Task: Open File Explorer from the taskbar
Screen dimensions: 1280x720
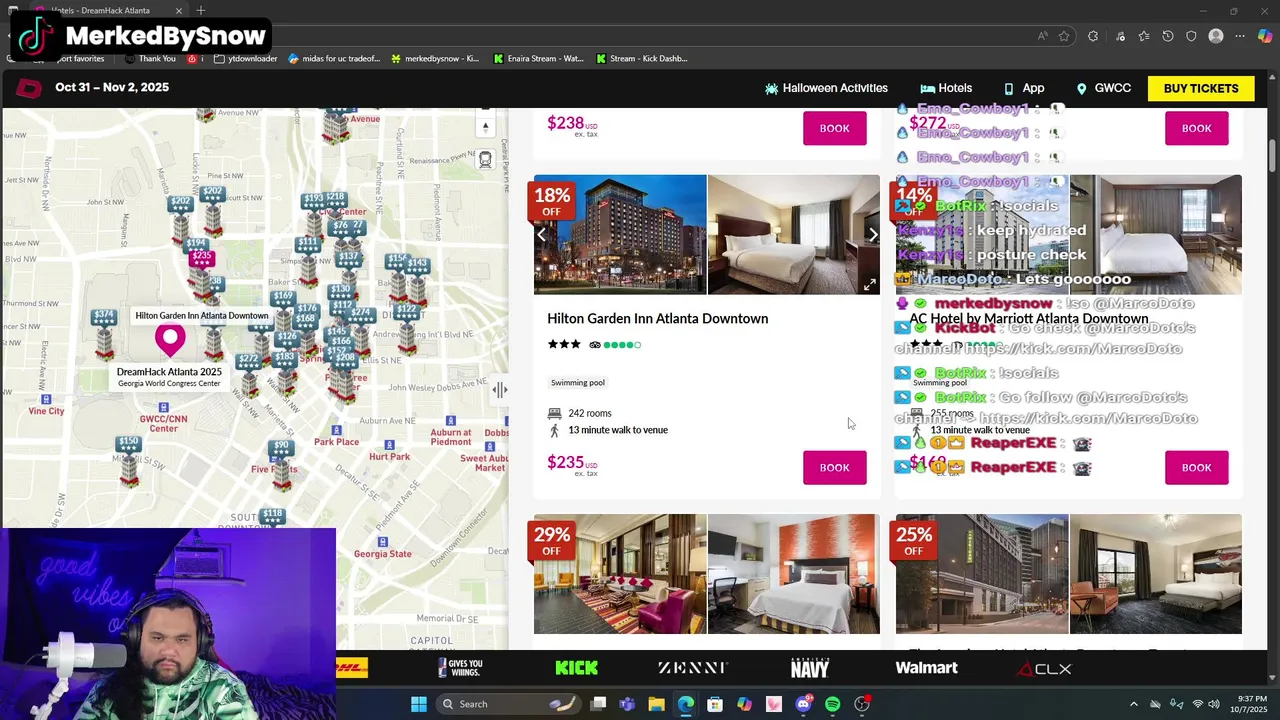Action: (x=656, y=704)
